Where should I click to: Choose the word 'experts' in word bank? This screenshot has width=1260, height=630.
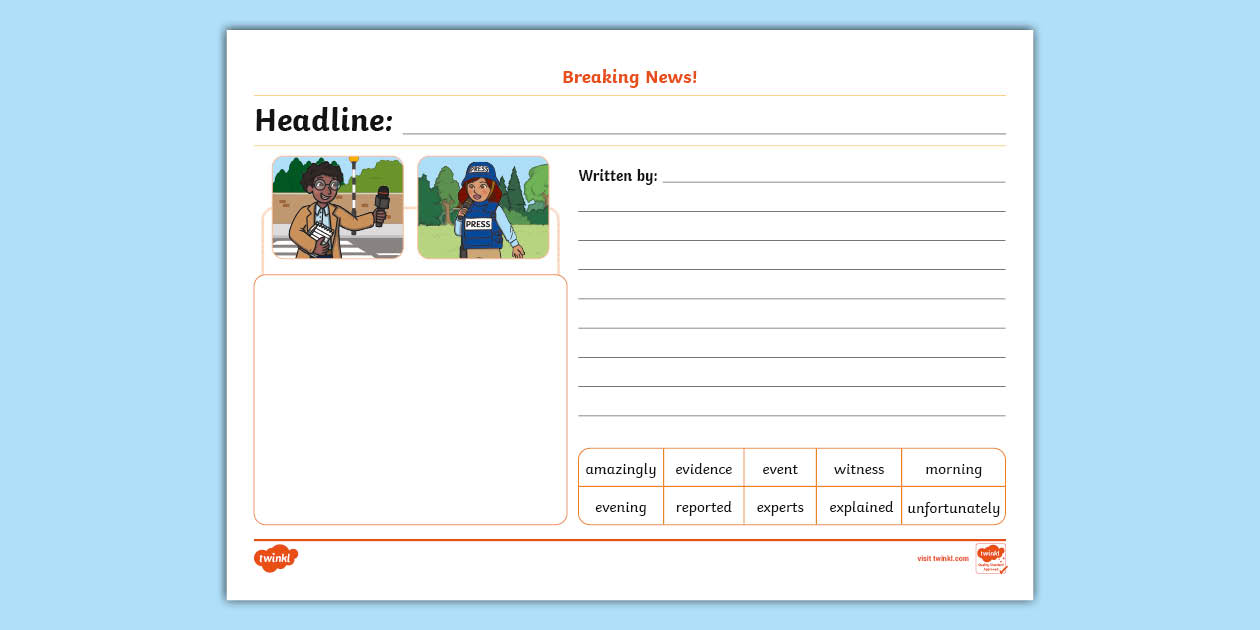(x=780, y=507)
